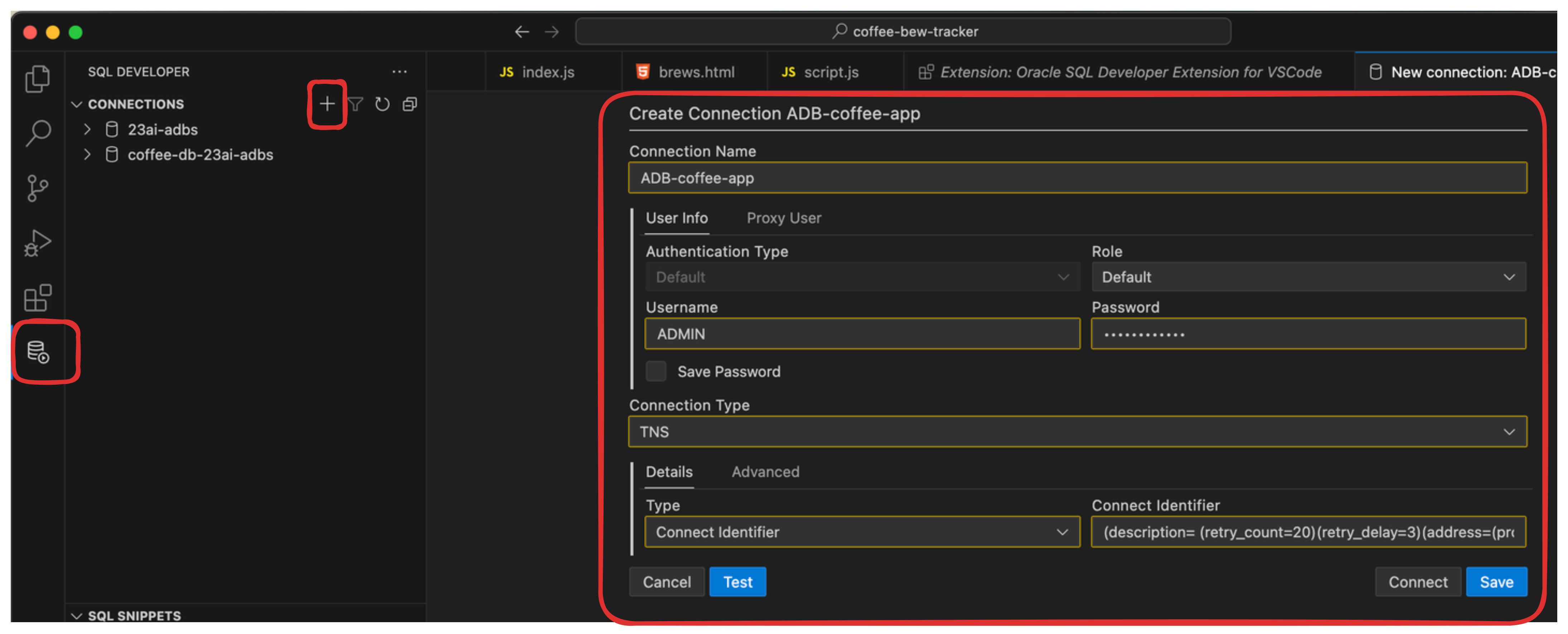Collapse the CONNECTIONS section

pyautogui.click(x=77, y=104)
